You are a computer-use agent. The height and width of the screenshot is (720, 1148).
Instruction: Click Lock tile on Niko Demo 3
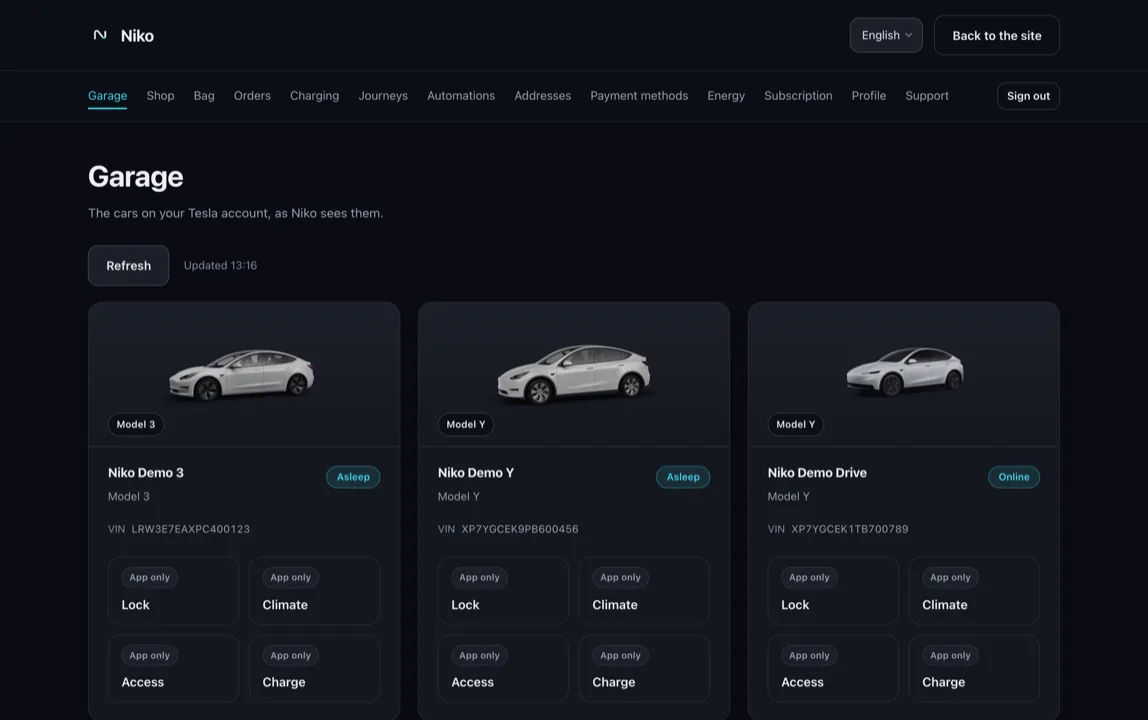[174, 591]
